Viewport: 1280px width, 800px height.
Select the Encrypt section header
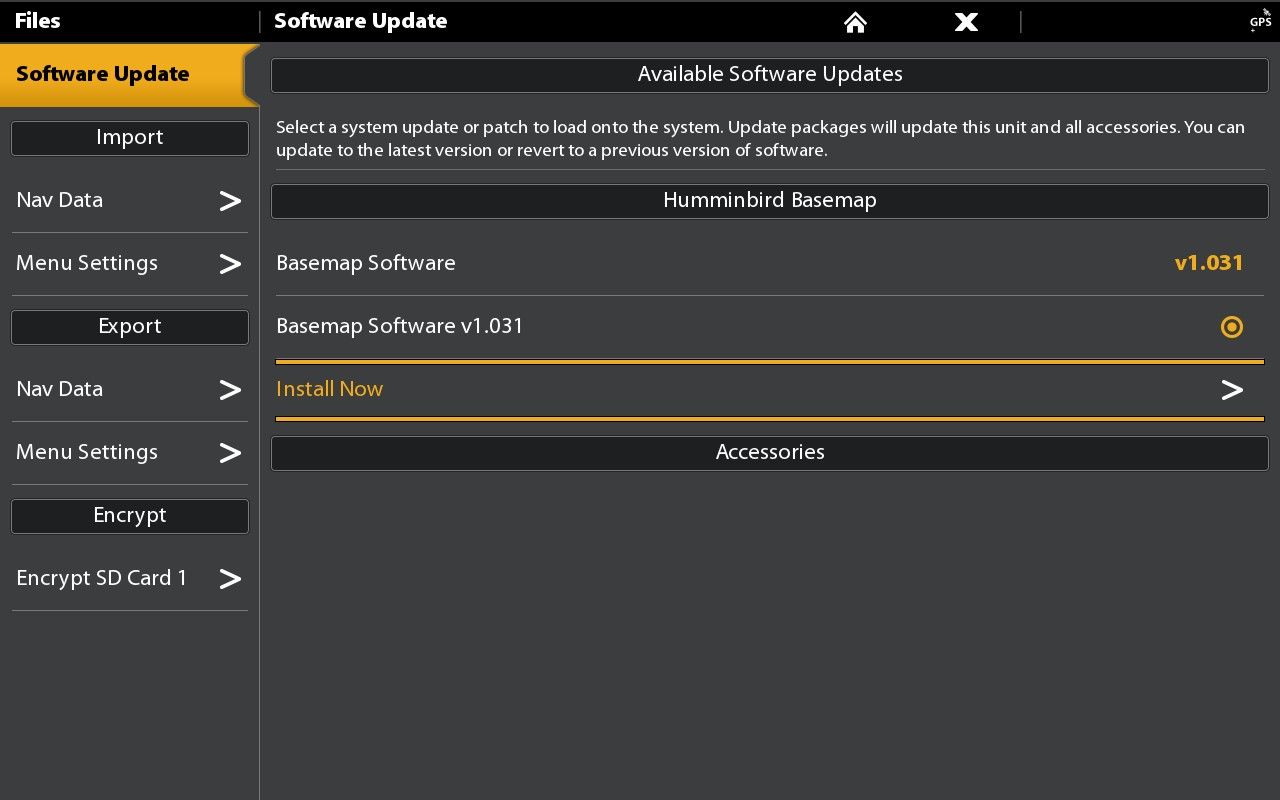click(130, 516)
